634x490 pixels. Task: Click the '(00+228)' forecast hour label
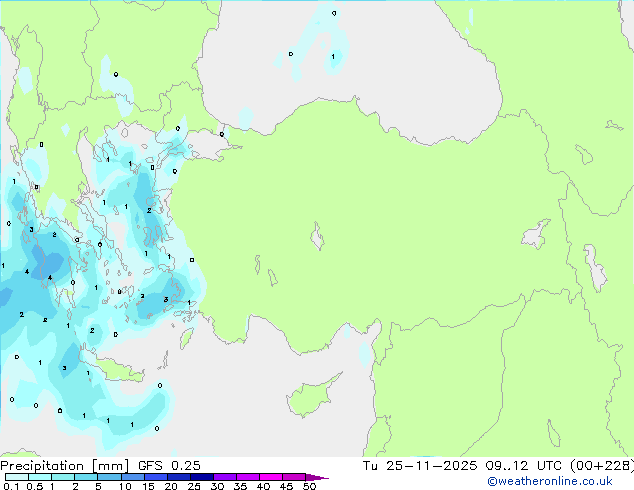(x=602, y=466)
